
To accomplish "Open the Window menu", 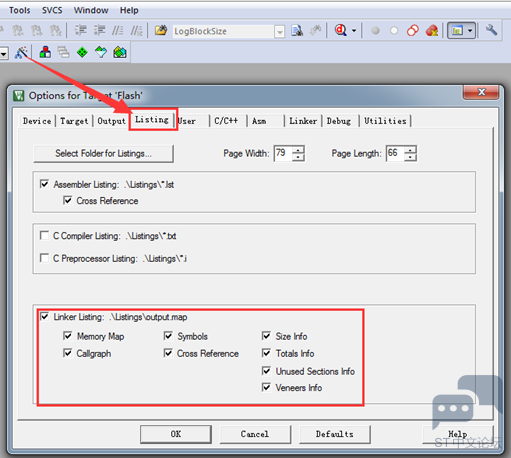I will [91, 10].
